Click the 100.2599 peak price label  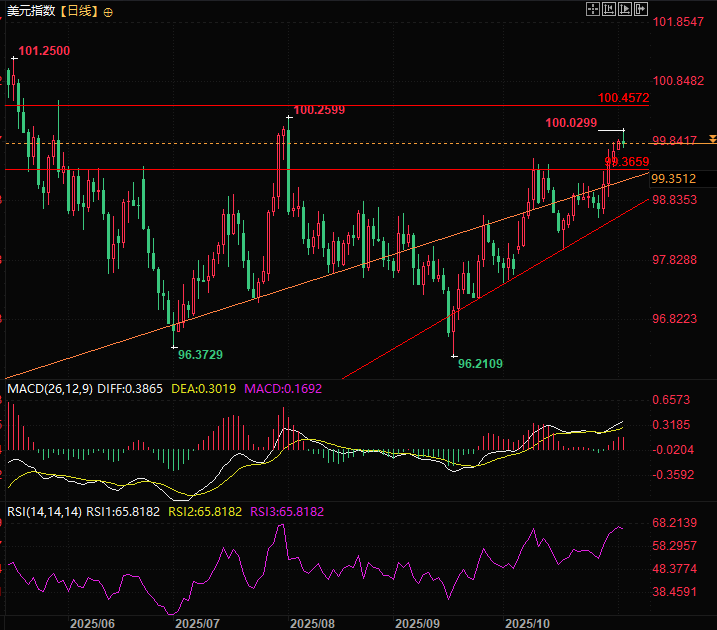click(x=318, y=109)
